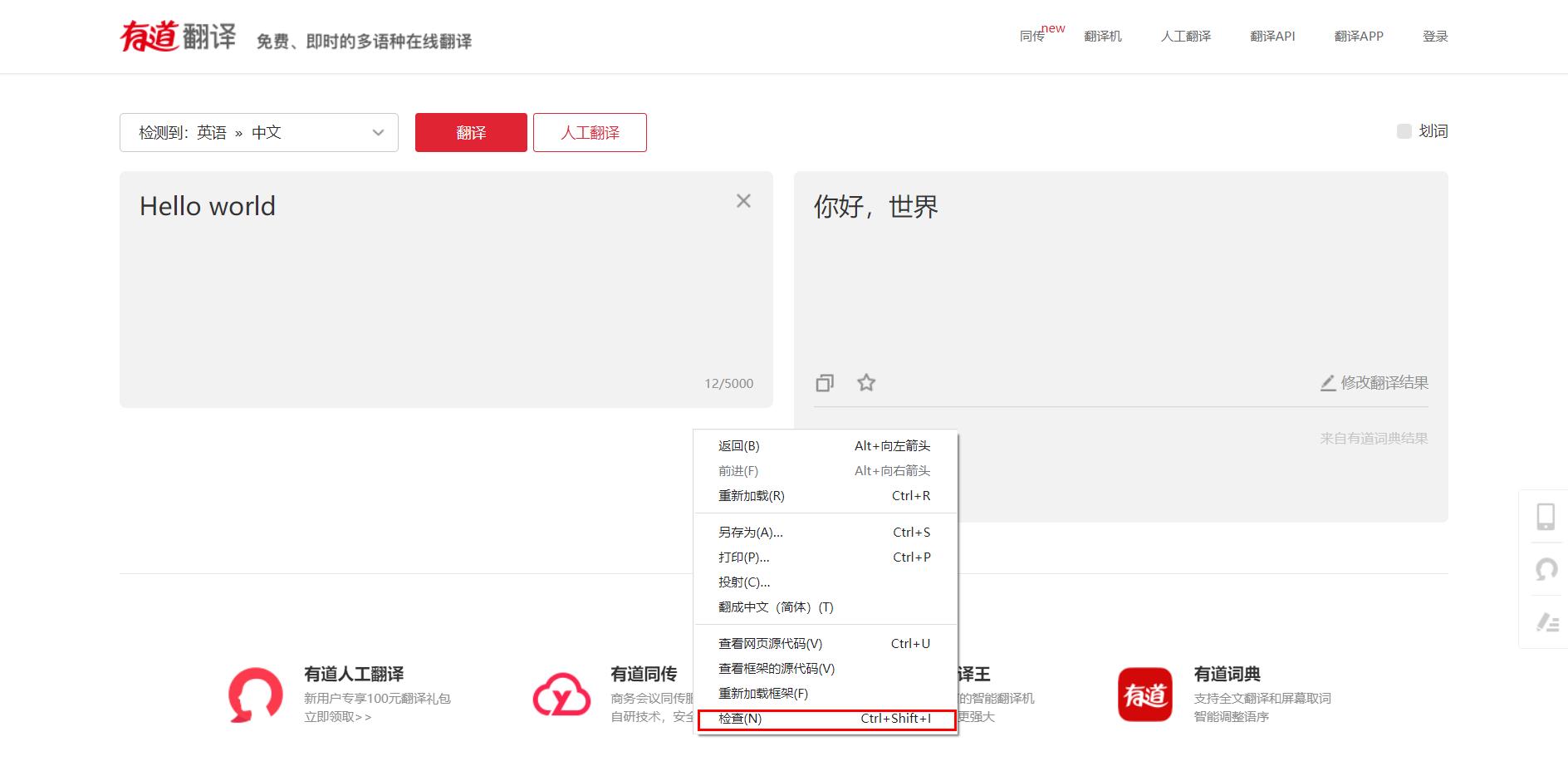
Task: Copy the translation result icon
Action: pos(825,382)
